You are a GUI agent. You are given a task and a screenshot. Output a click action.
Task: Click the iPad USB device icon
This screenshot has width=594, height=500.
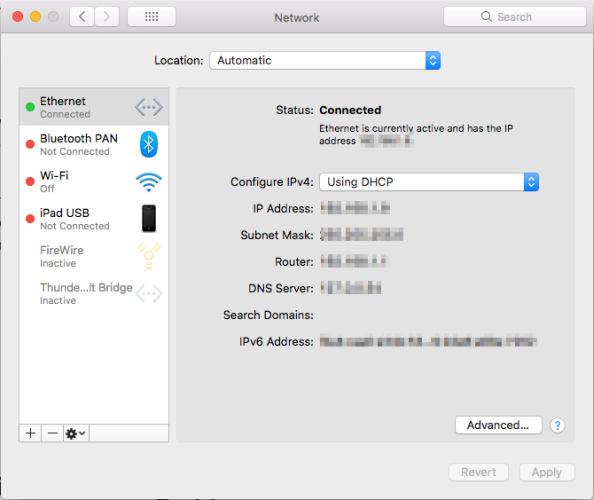click(x=149, y=219)
